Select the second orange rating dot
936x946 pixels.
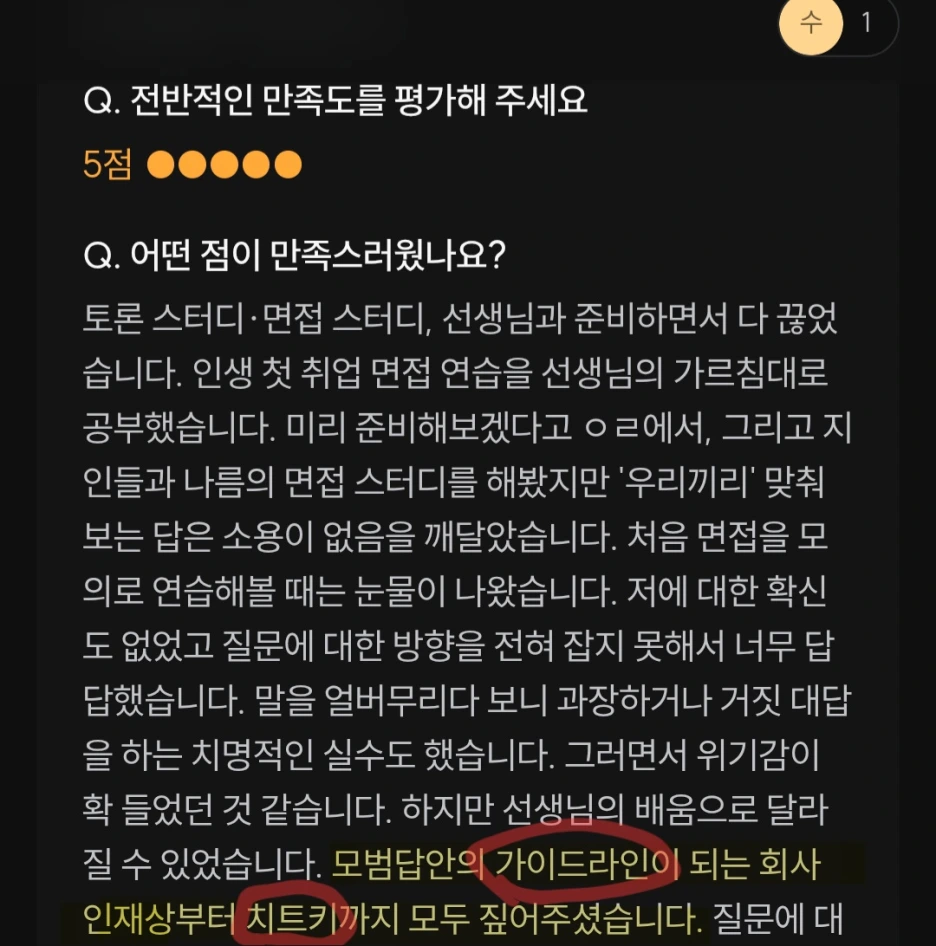[193, 165]
